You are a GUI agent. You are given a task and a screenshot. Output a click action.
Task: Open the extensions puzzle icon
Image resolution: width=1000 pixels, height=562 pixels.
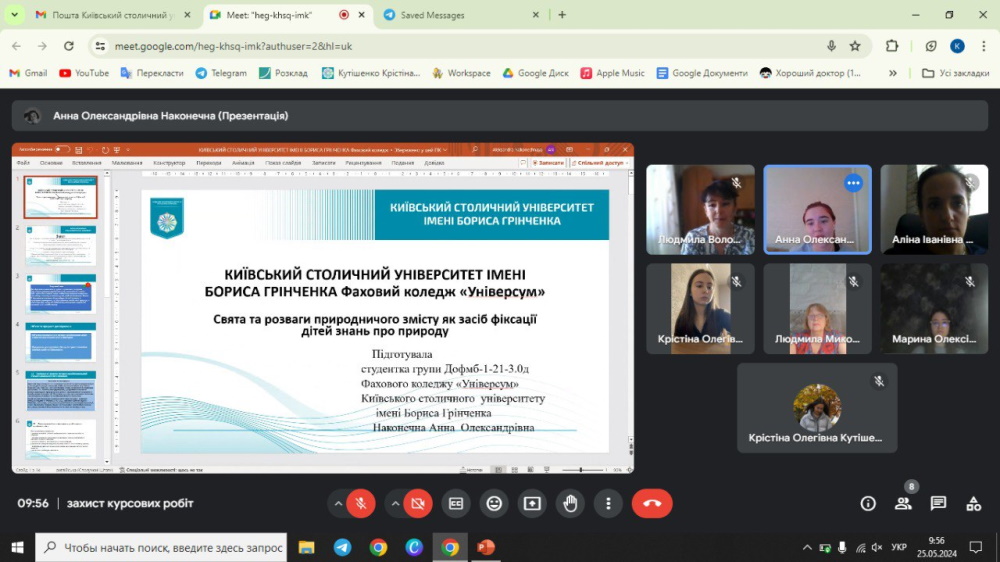(892, 46)
